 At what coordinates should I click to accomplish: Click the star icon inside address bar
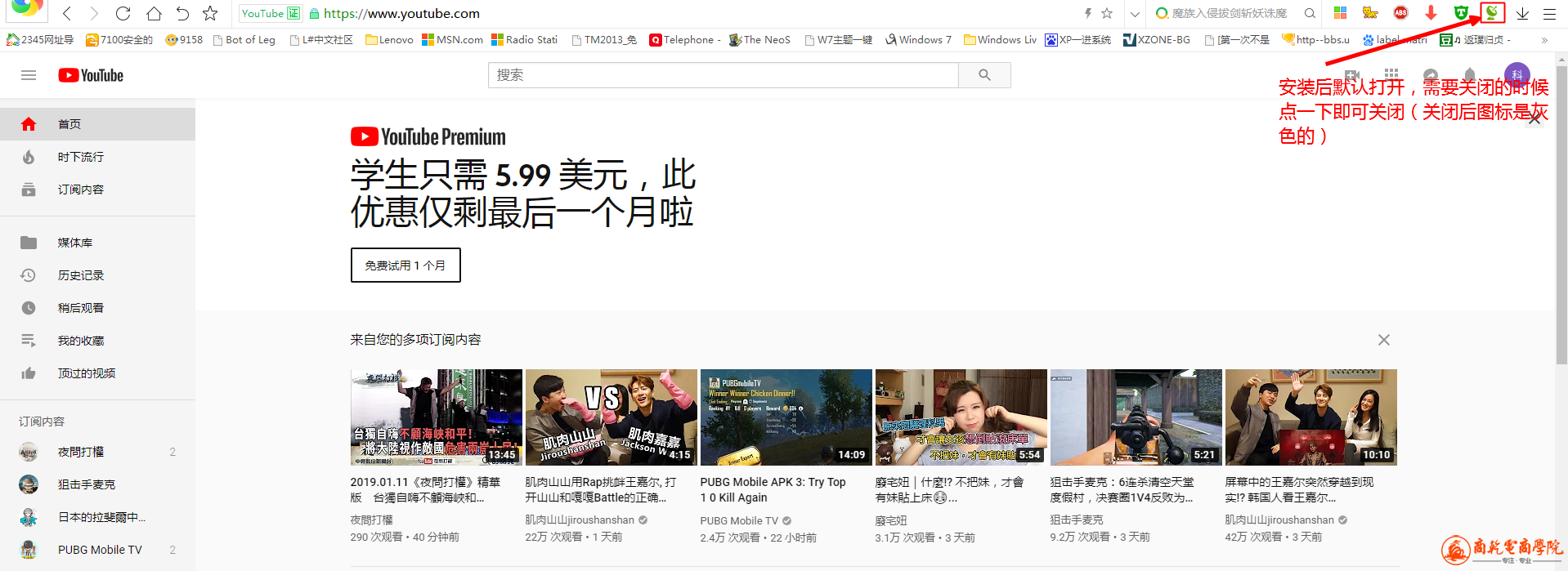click(1107, 13)
